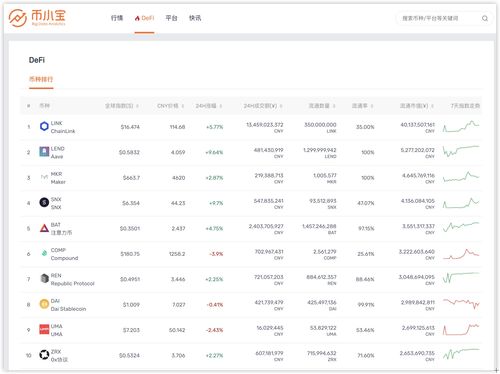Click the search magnifier icon

[x=485, y=18]
